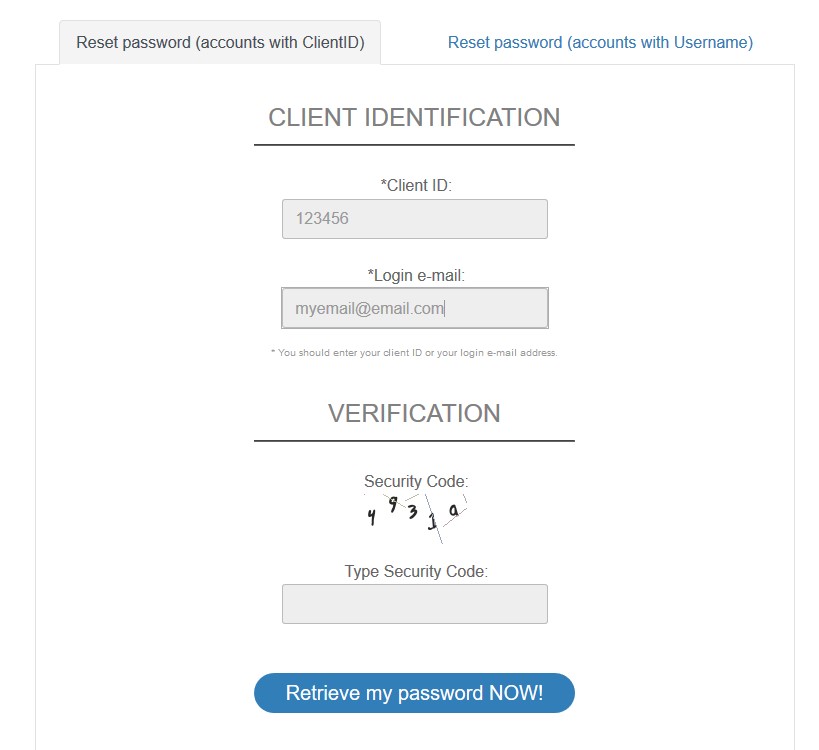Select the Type Security Code textbox
Image resolution: width=819 pixels, height=750 pixels.
pos(414,604)
